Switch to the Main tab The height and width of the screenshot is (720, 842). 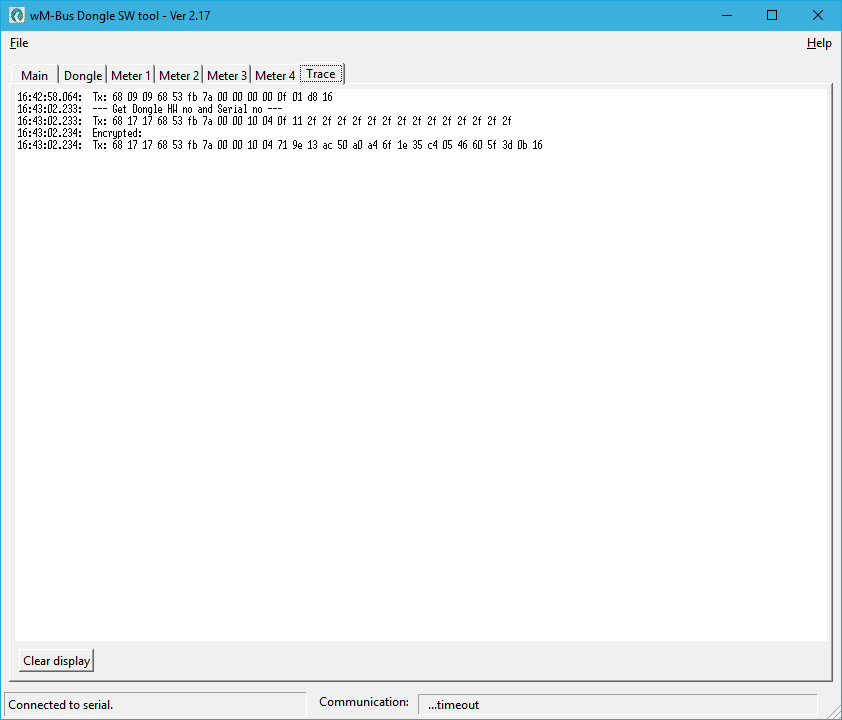tap(34, 76)
